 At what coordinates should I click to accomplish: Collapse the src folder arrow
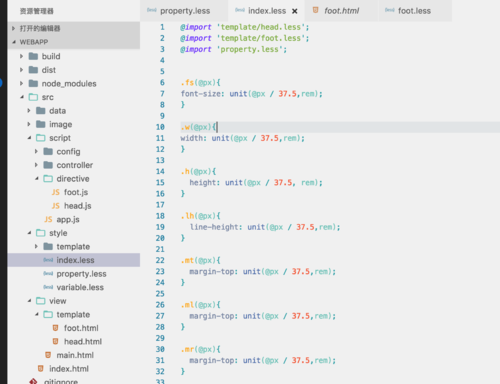(22, 97)
